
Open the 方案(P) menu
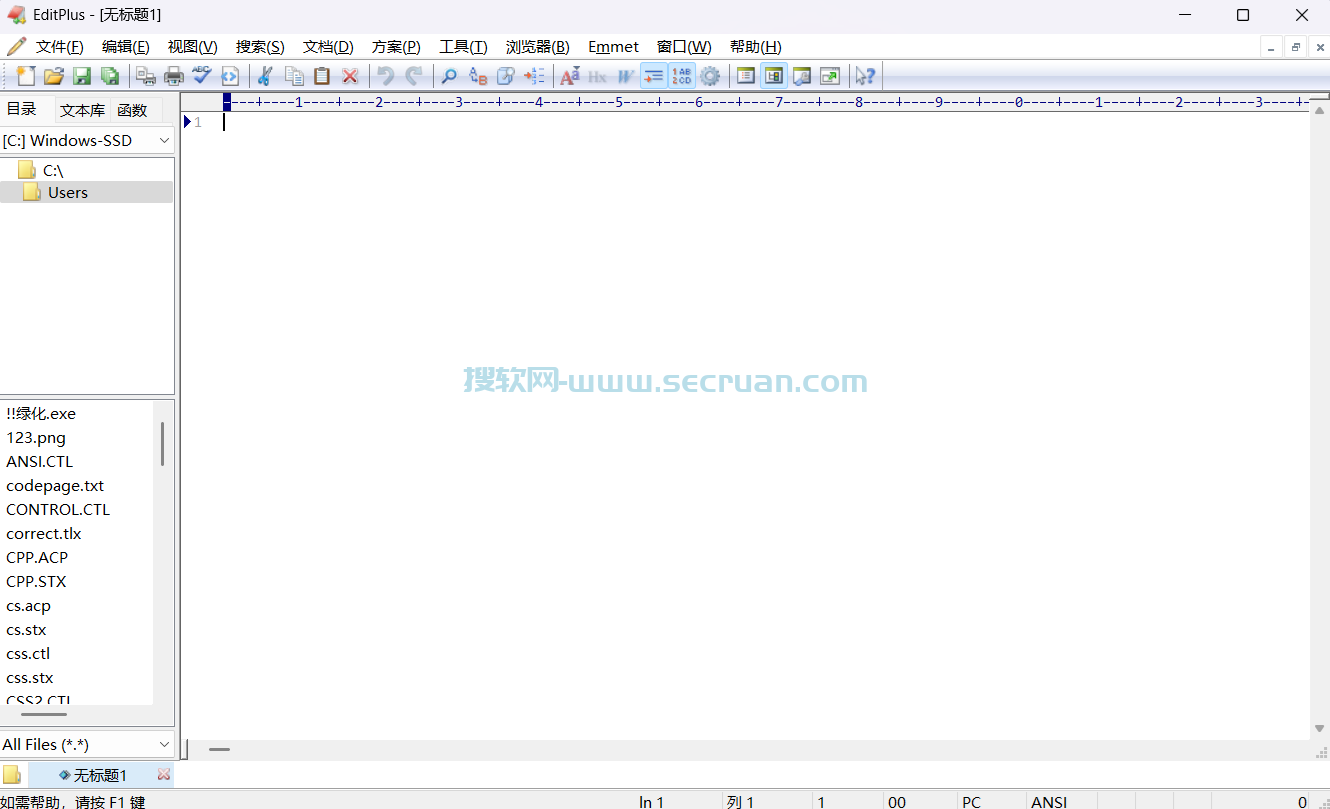[x=396, y=47]
